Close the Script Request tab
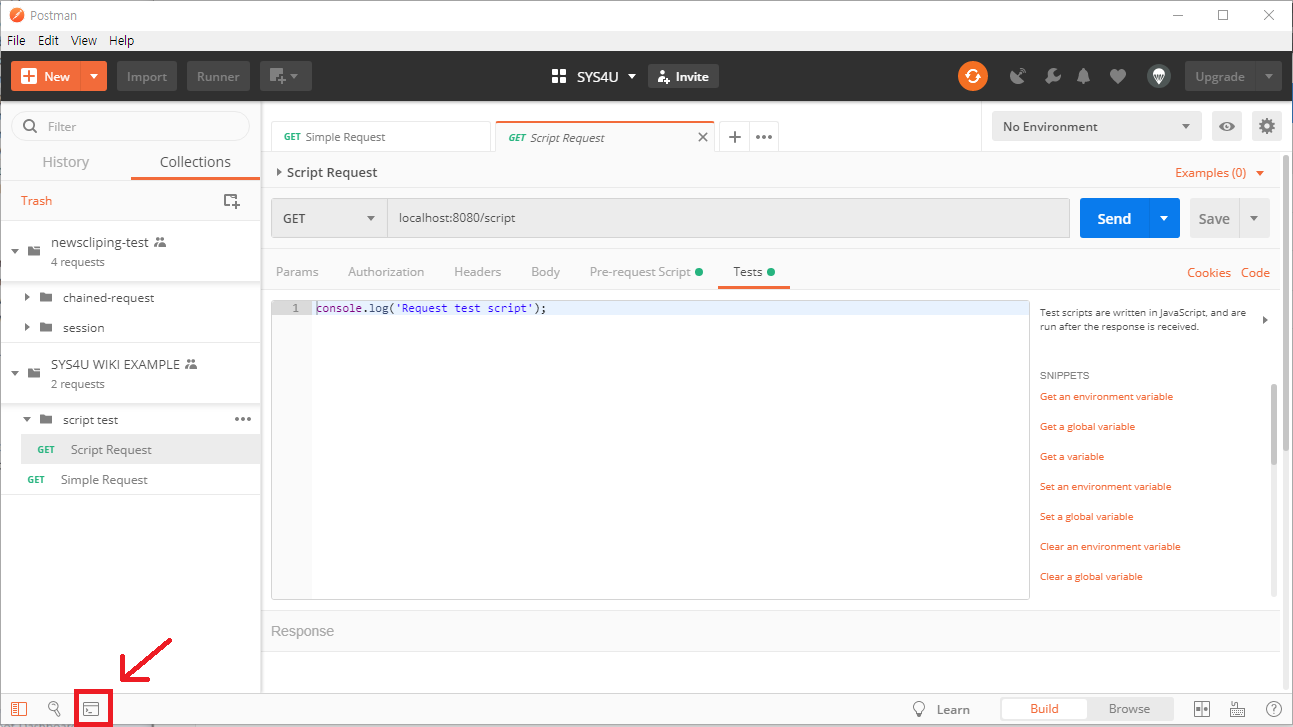Screen dimensions: 1293x727 [703, 137]
